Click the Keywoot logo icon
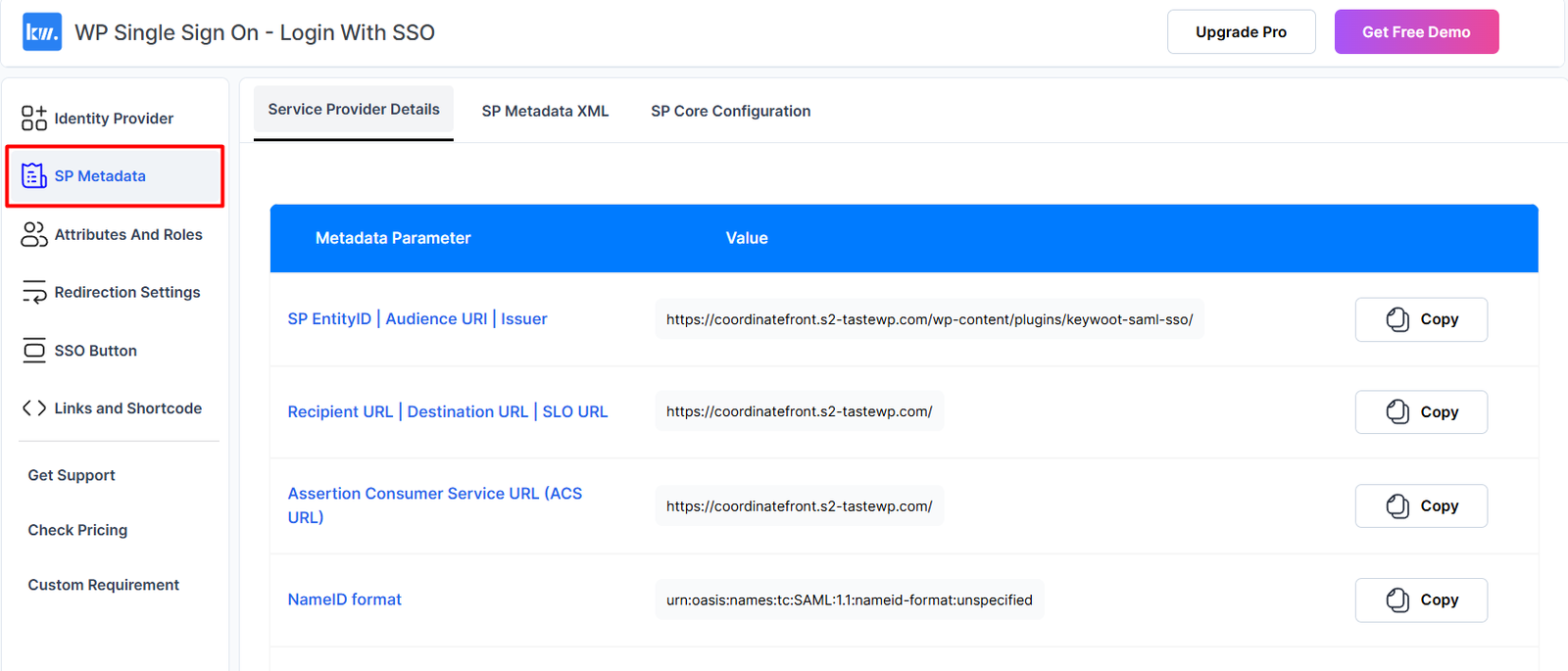This screenshot has height=671, width=1568. click(42, 31)
